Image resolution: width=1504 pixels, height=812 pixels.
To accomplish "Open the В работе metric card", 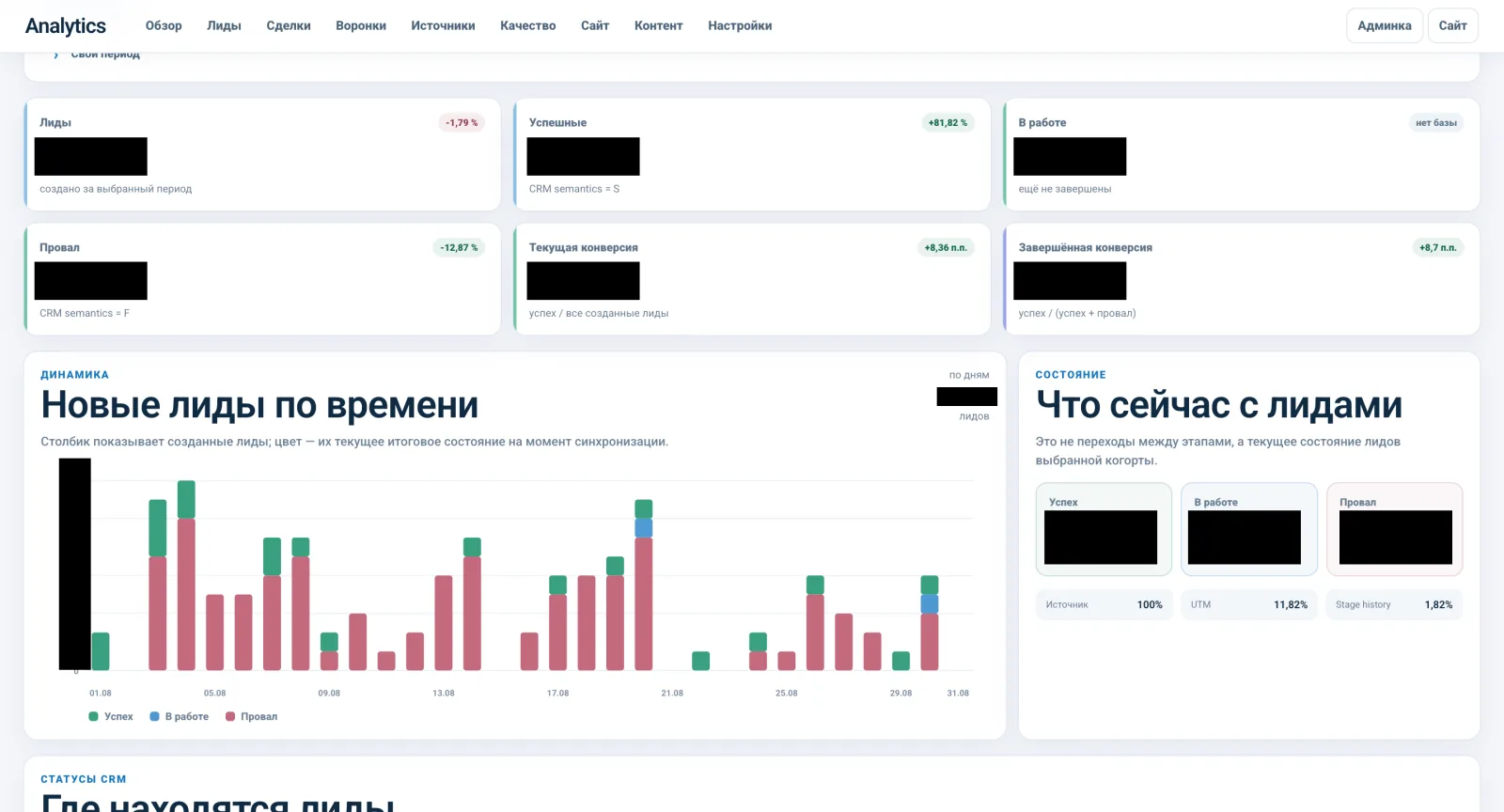I will click(x=1242, y=154).
